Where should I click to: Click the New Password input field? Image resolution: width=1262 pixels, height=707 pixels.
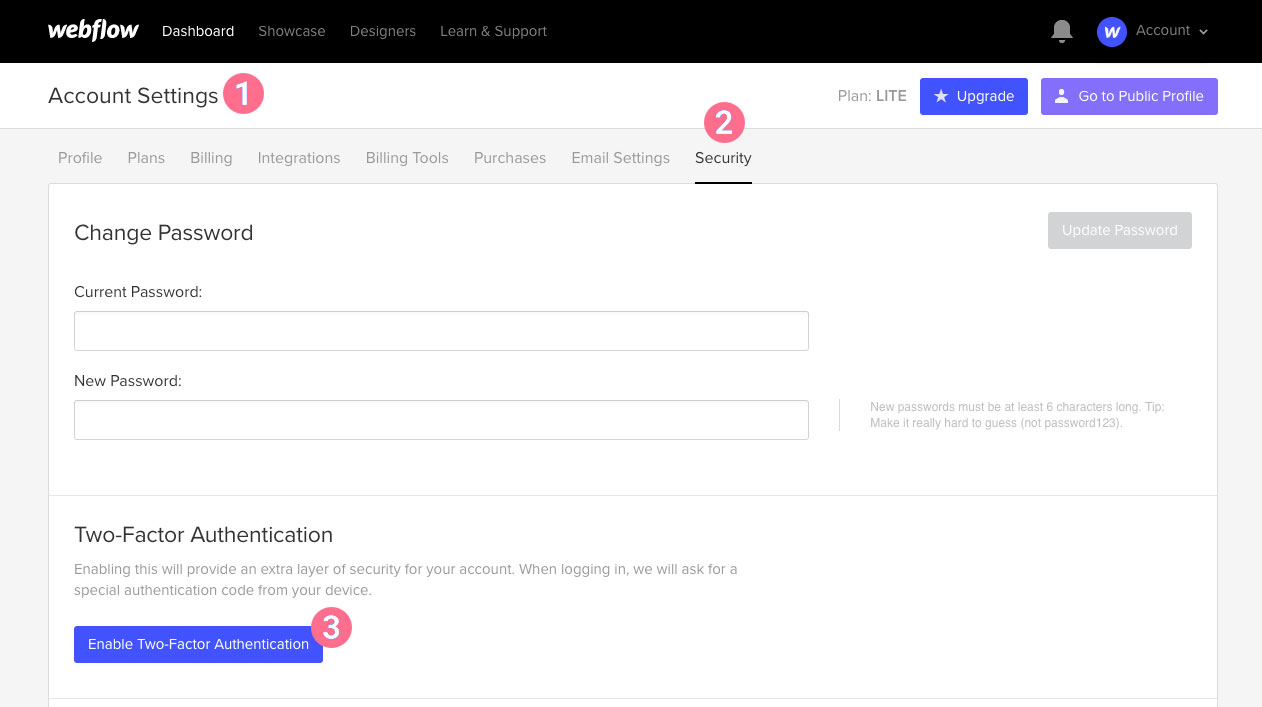[x=441, y=419]
